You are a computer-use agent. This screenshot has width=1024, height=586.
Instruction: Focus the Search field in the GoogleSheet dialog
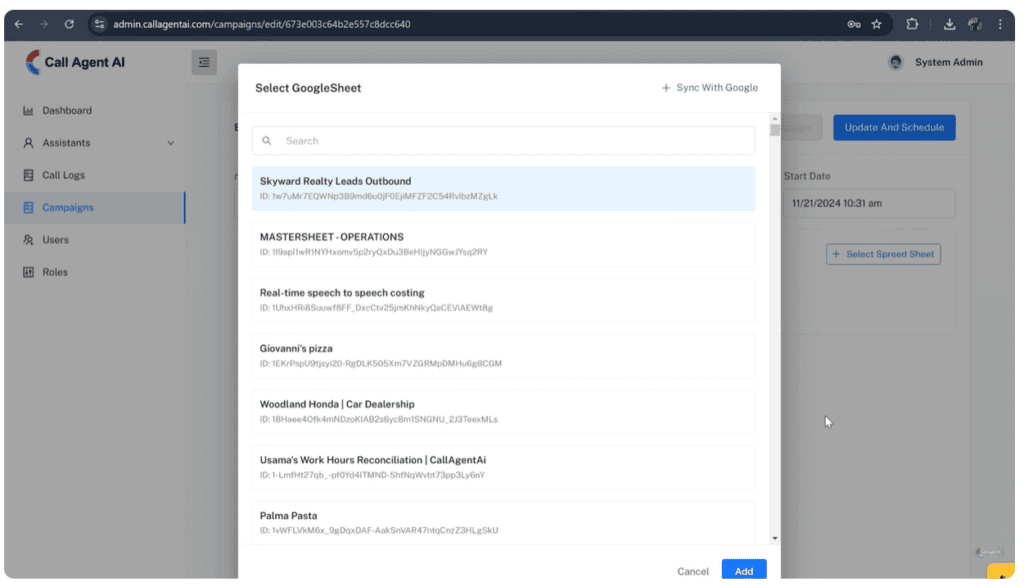tap(504, 140)
